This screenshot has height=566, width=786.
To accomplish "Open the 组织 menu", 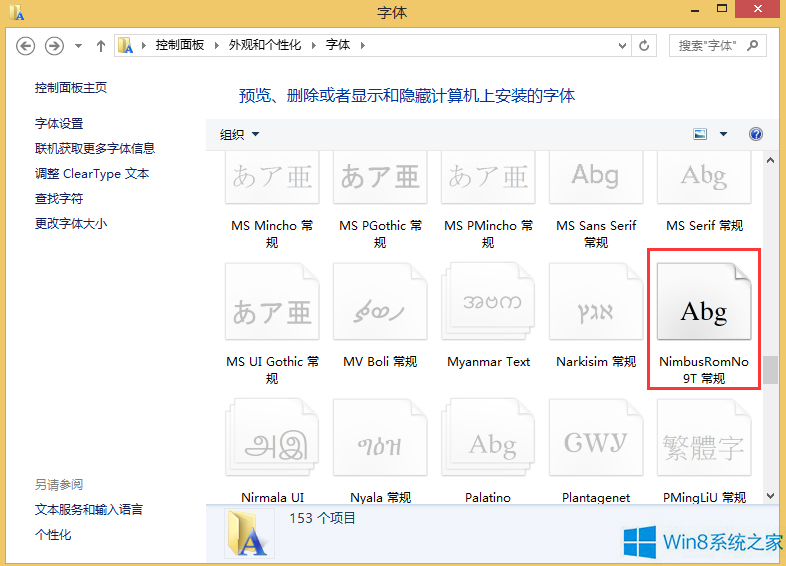I will coord(239,134).
